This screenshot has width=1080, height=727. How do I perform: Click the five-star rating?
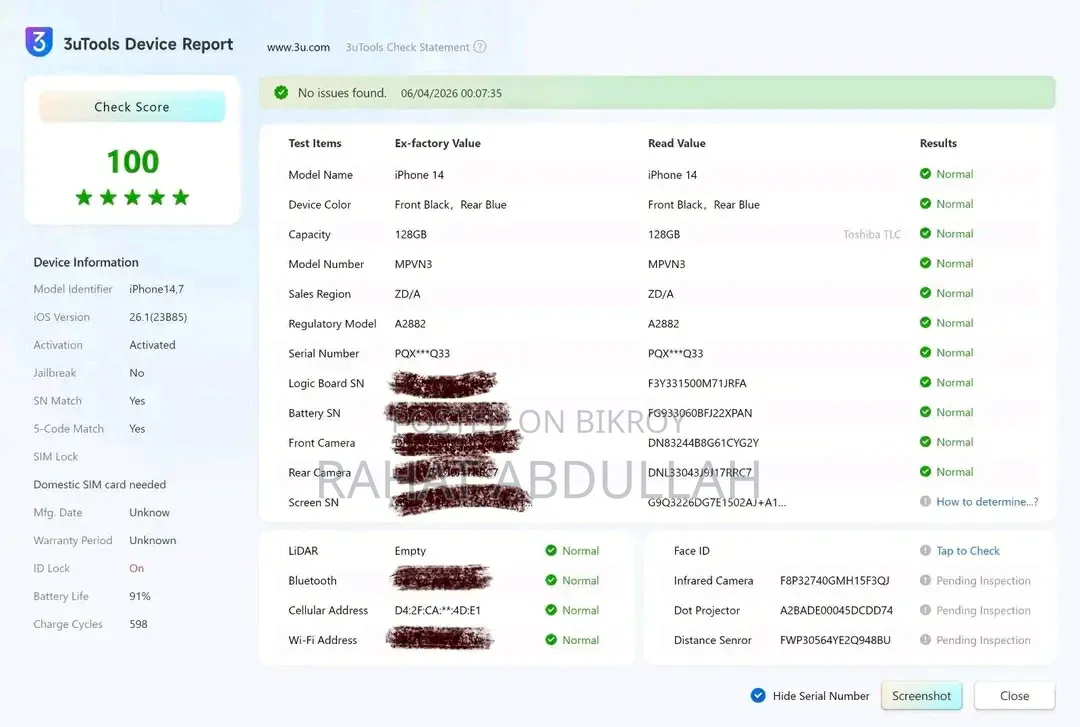pyautogui.click(x=132, y=198)
